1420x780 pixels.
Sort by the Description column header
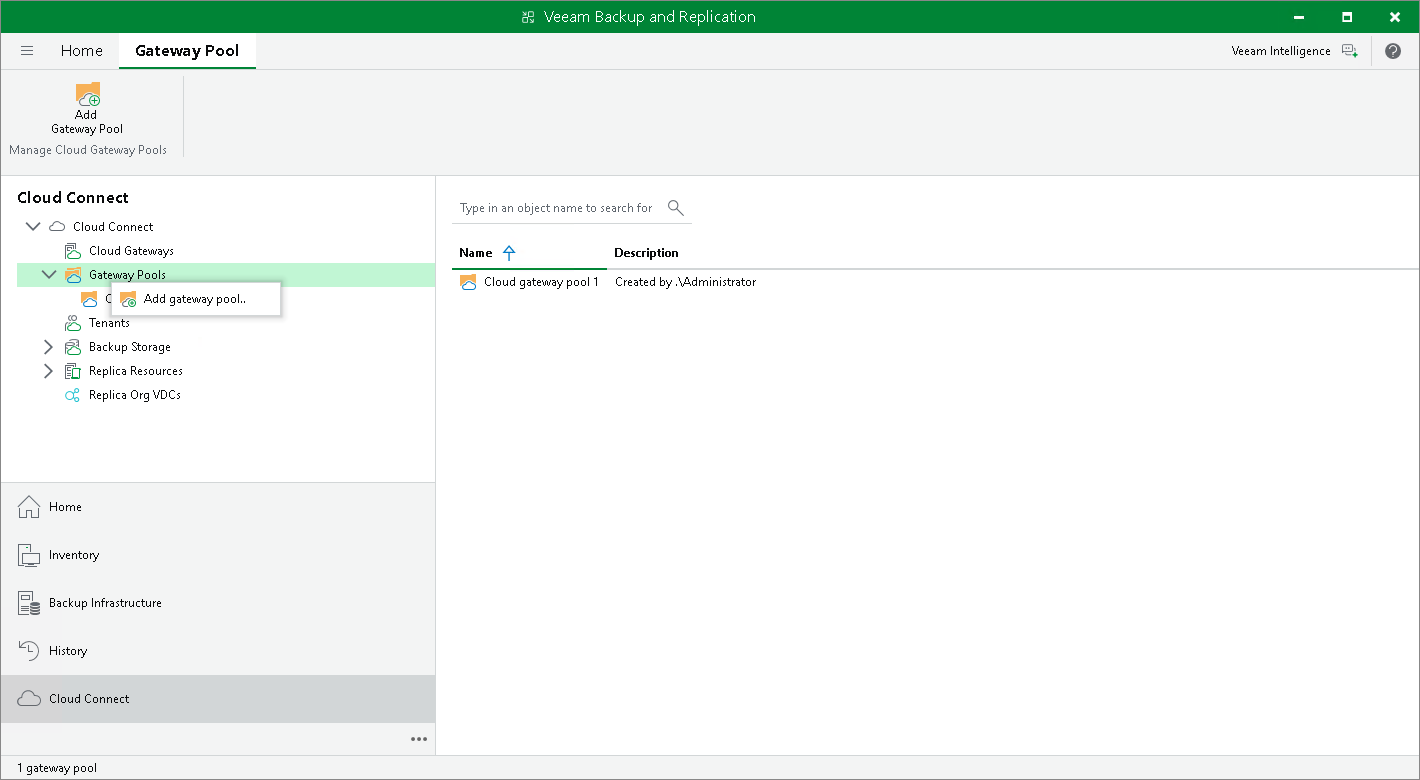coord(646,253)
